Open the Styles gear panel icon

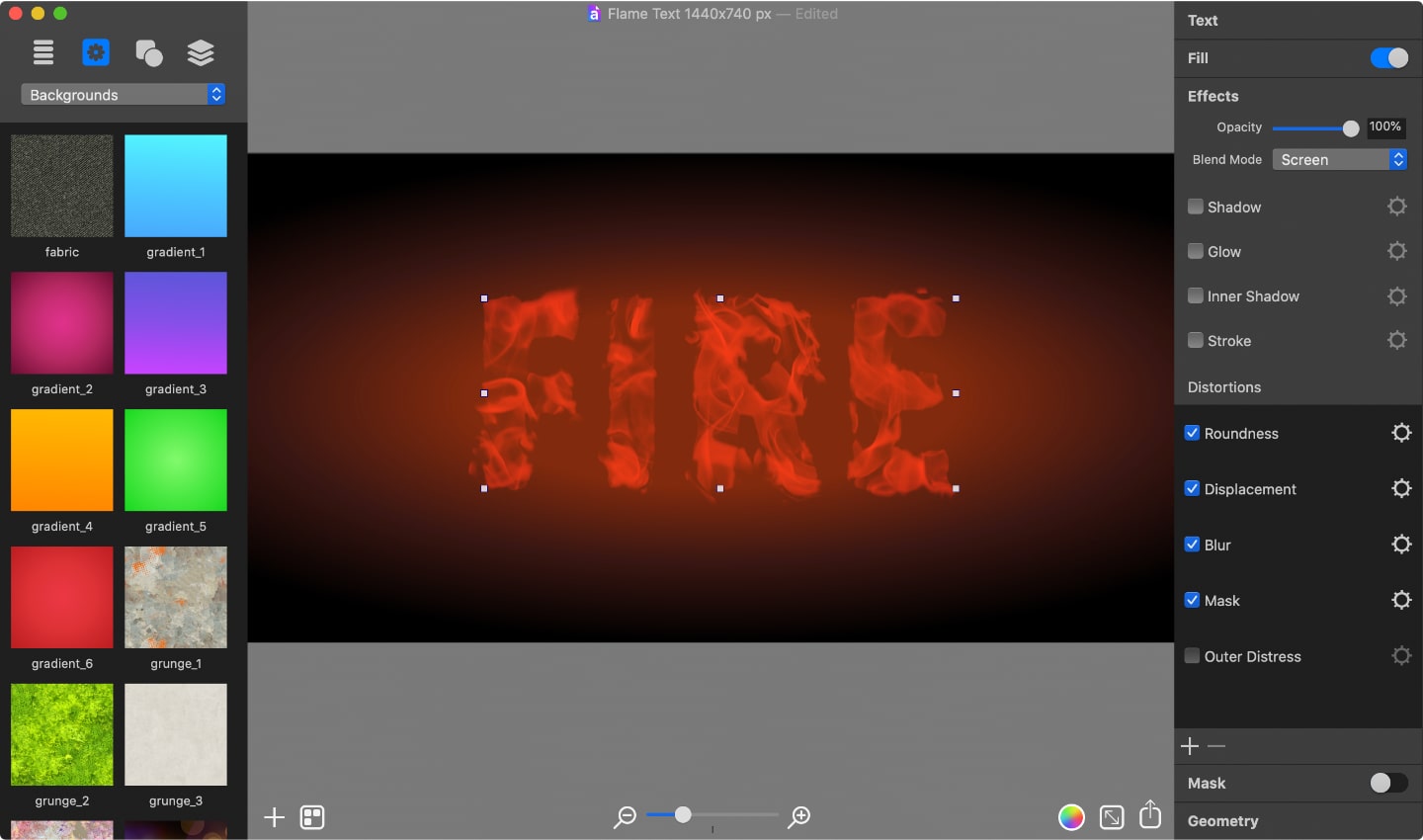pyautogui.click(x=96, y=51)
